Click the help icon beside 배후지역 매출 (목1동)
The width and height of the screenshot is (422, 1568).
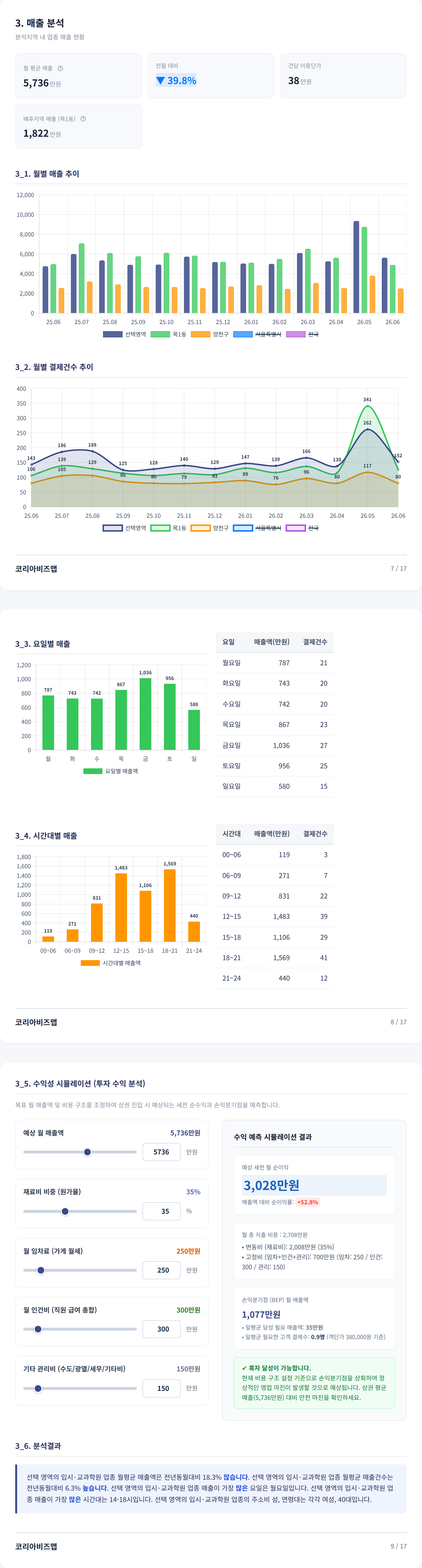point(83,119)
